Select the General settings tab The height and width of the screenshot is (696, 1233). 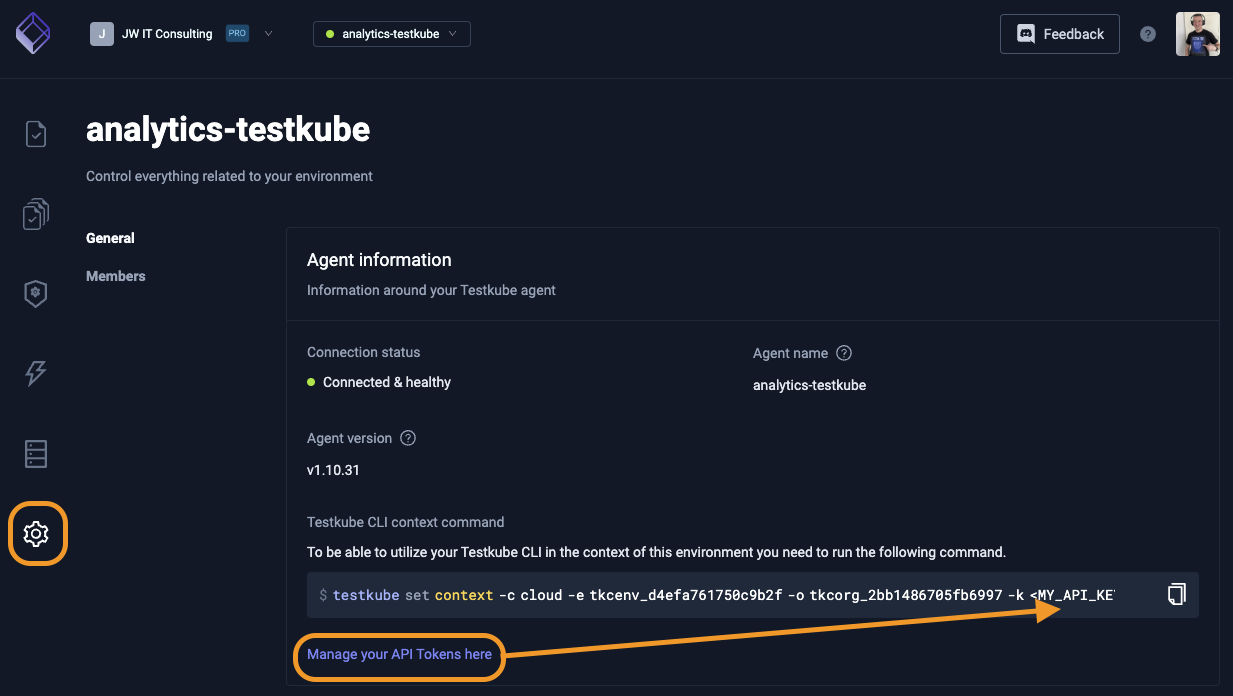coord(110,238)
